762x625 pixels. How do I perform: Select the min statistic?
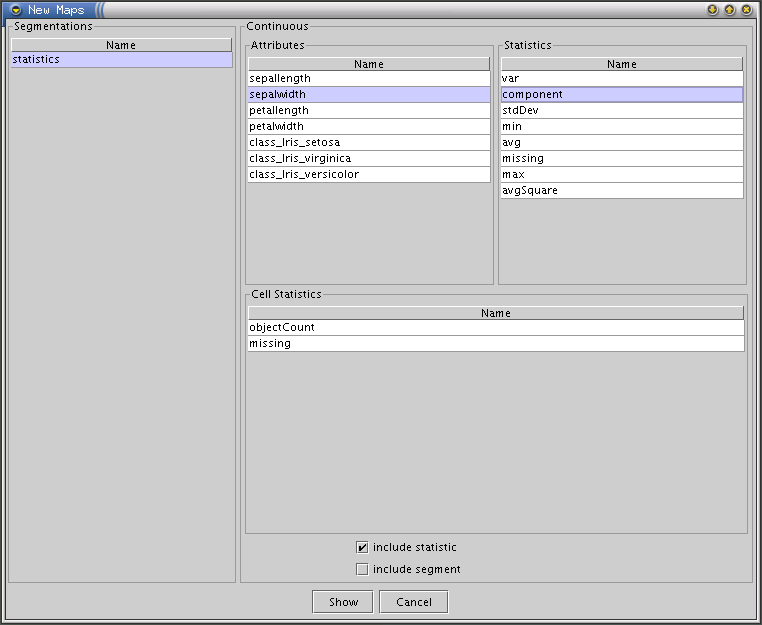coord(622,126)
